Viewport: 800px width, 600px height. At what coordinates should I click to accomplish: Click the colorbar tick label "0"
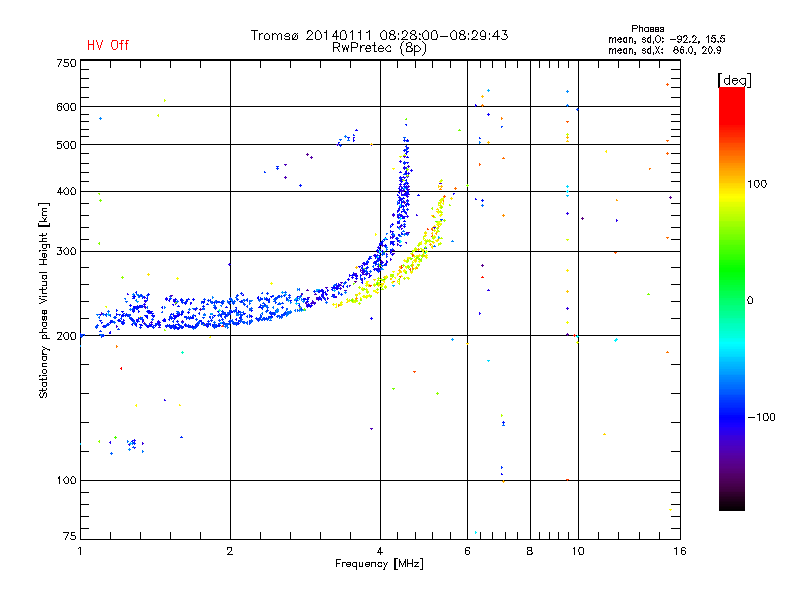click(750, 301)
